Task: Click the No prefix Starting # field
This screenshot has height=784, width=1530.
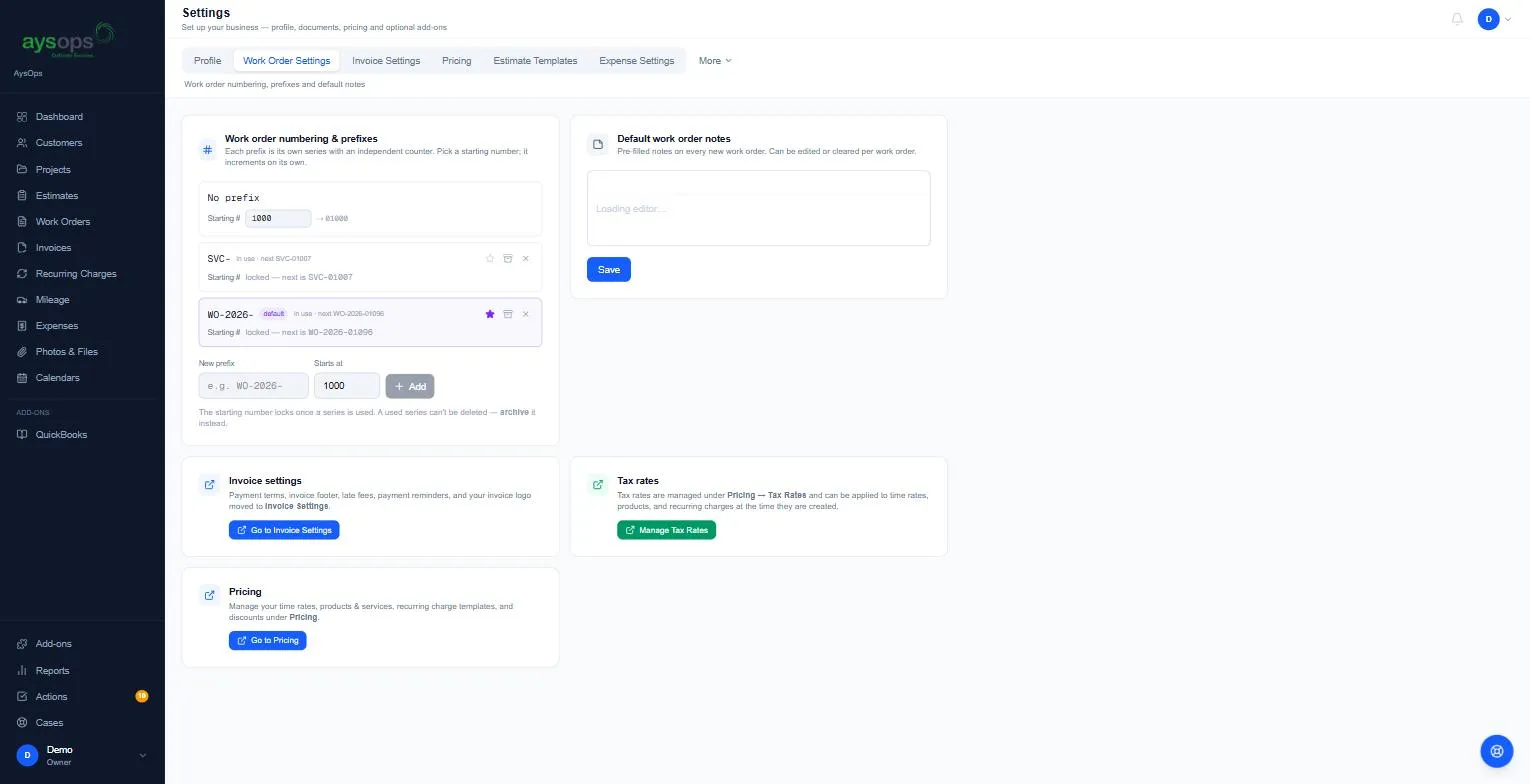Action: (x=279, y=218)
